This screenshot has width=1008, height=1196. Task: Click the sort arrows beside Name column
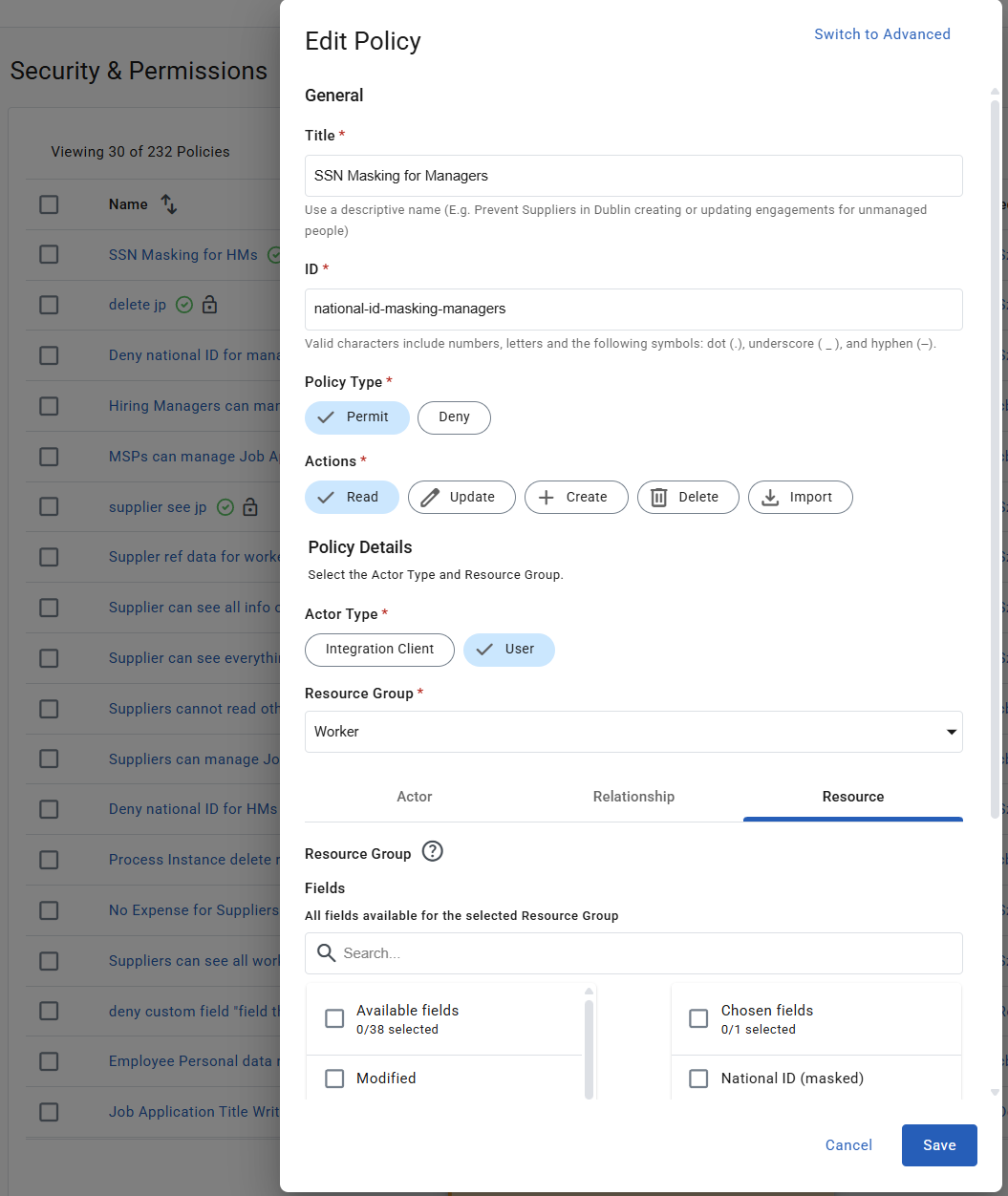pyautogui.click(x=169, y=203)
